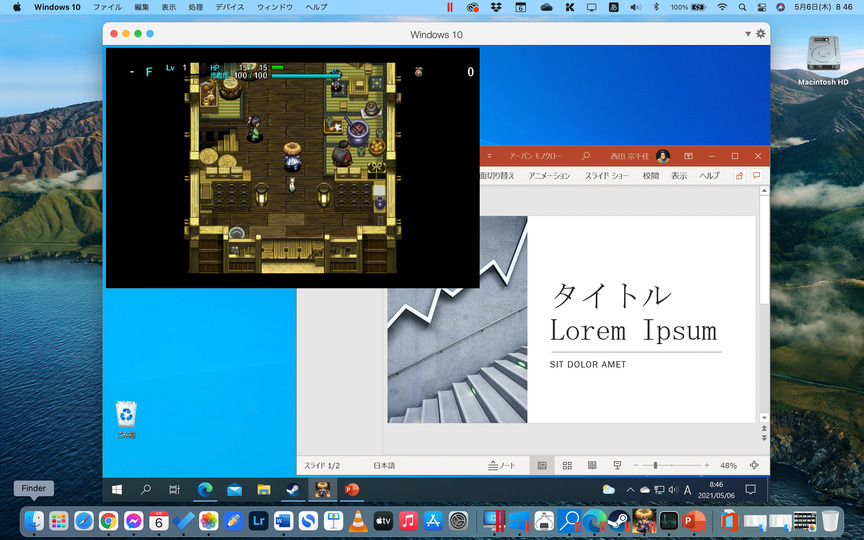
Task: Open Task View on Windows taskbar
Action: click(x=174, y=489)
